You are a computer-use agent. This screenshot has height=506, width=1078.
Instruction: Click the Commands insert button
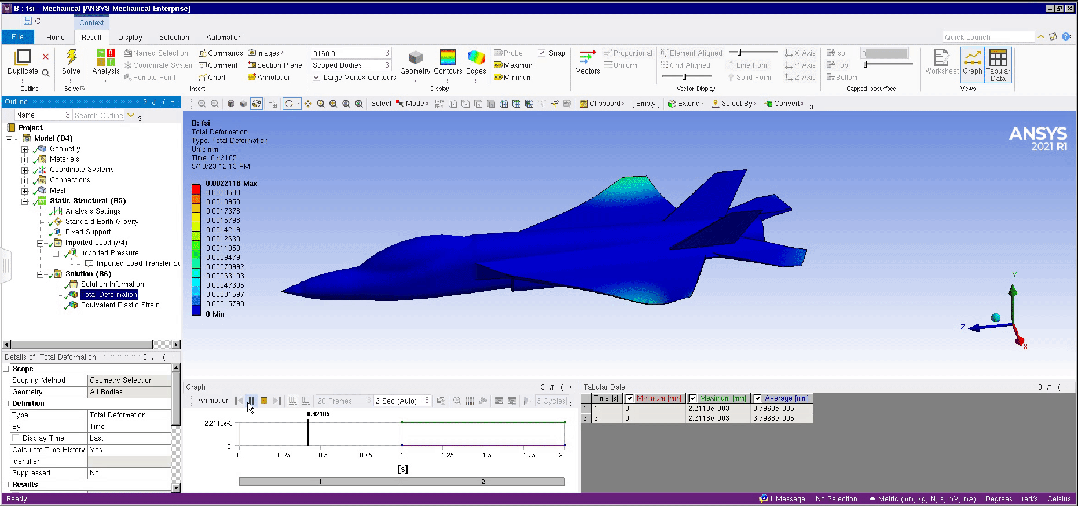tap(221, 53)
